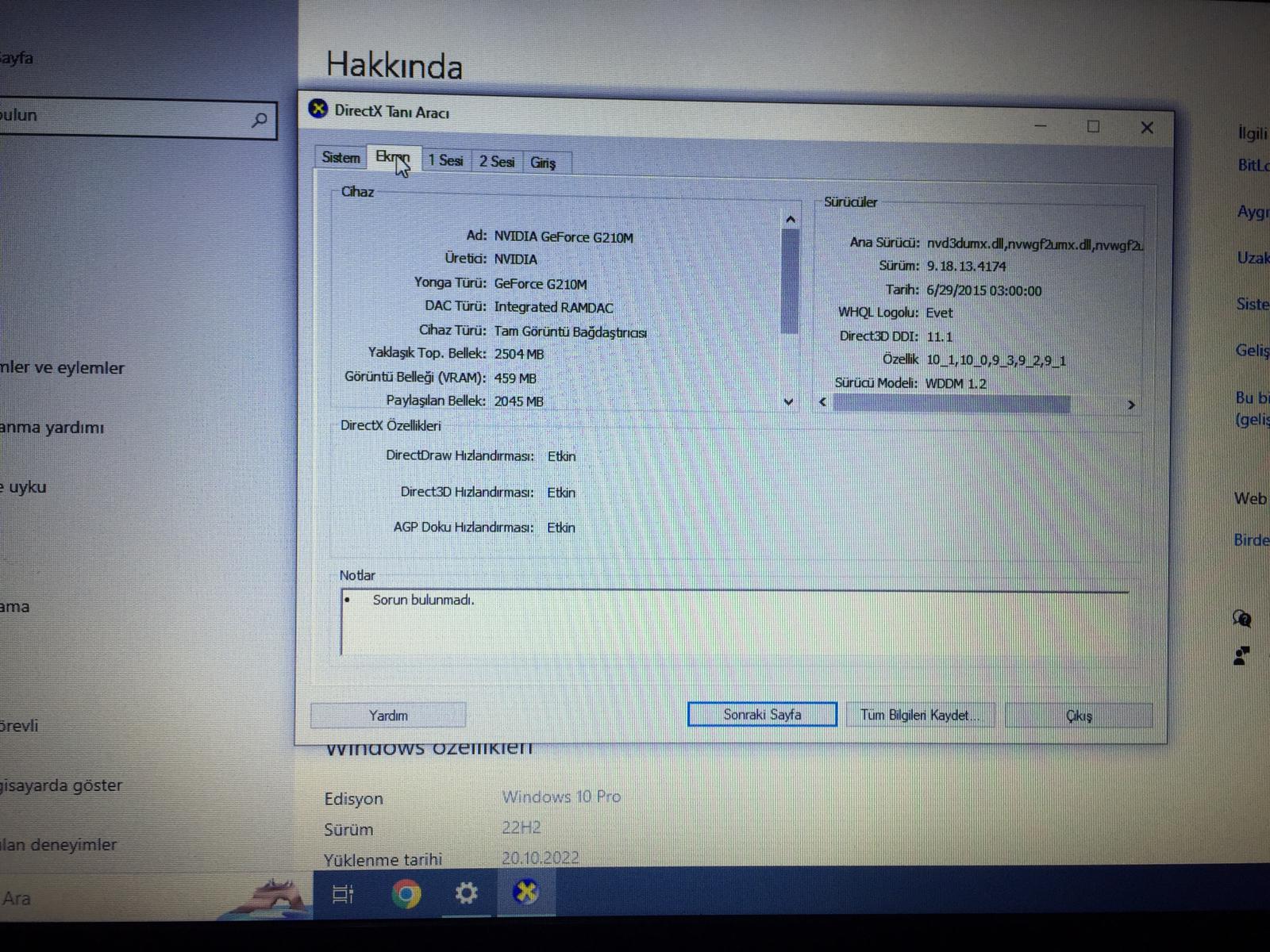
Task: Select the Ekran tab
Action: click(394, 158)
